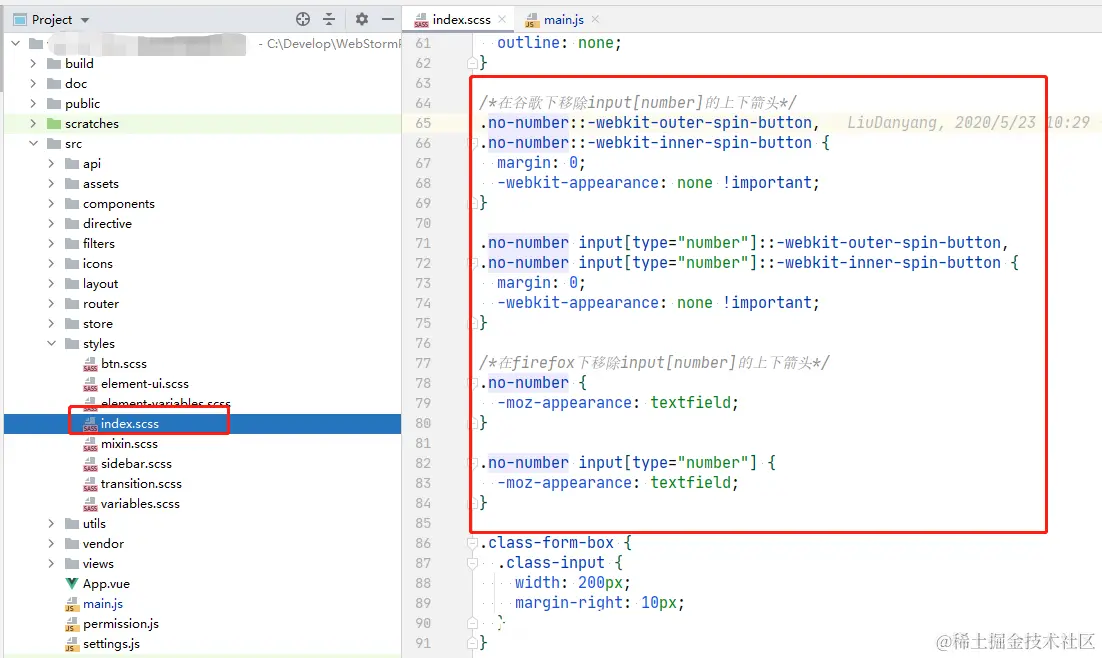
Task: Fold the rule at line 82 in gutter
Action: (x=473, y=464)
